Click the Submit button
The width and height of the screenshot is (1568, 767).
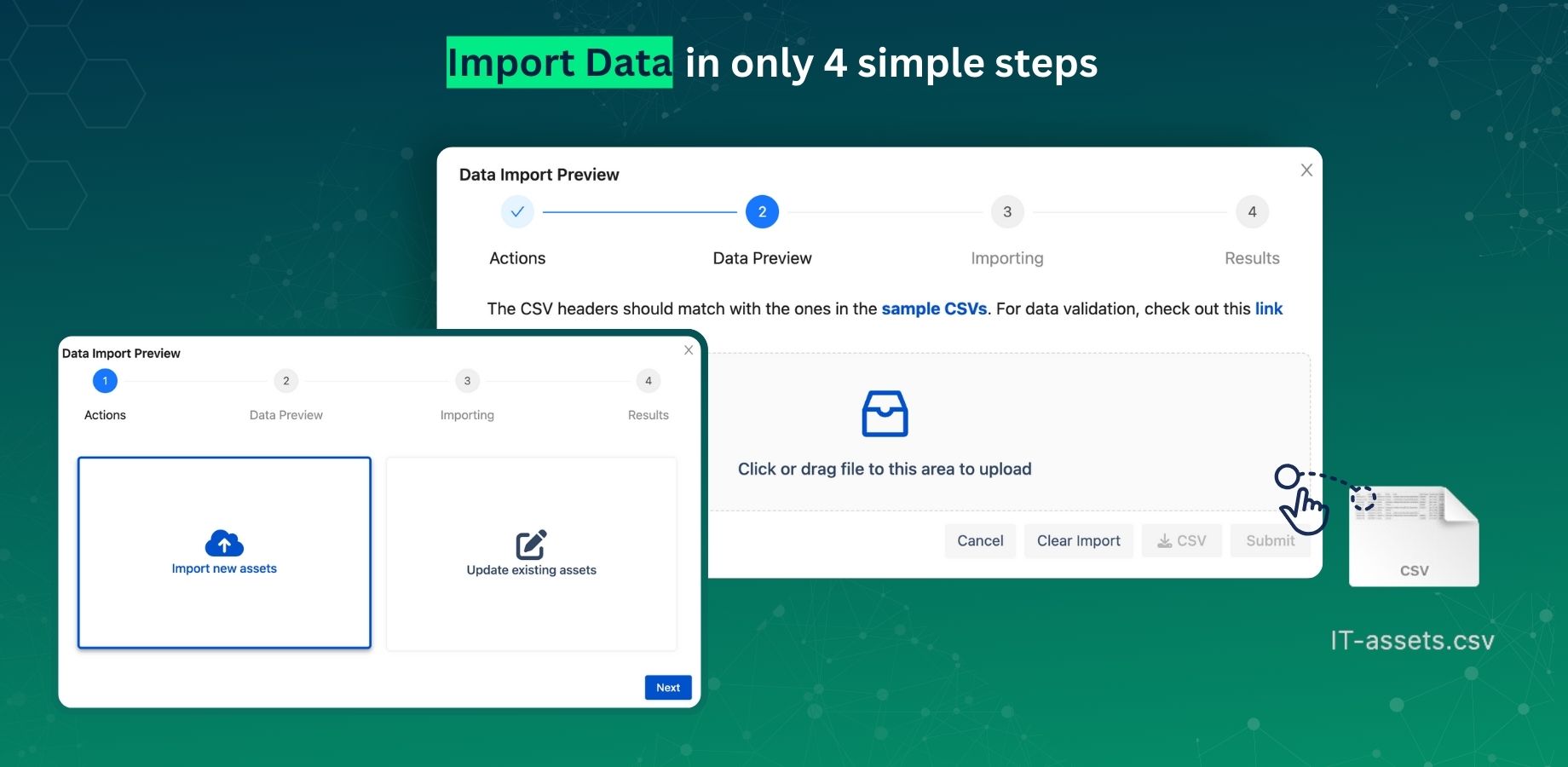point(1270,541)
